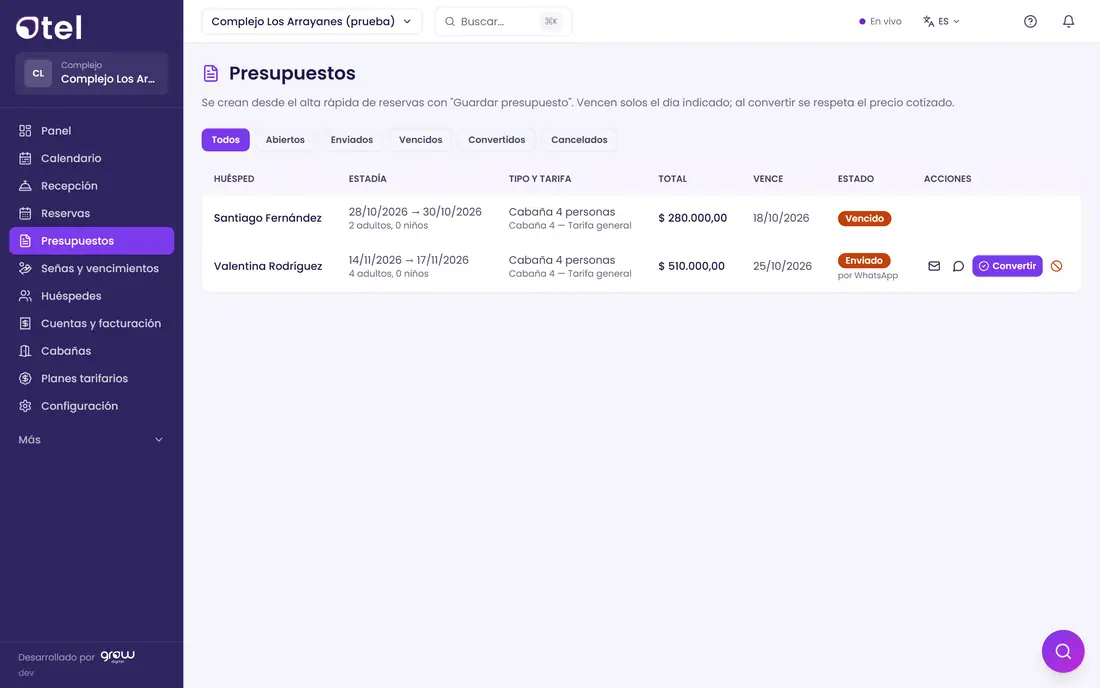The height and width of the screenshot is (688, 1100).
Task: Open the sidebar complex switcher card
Action: coord(91,73)
